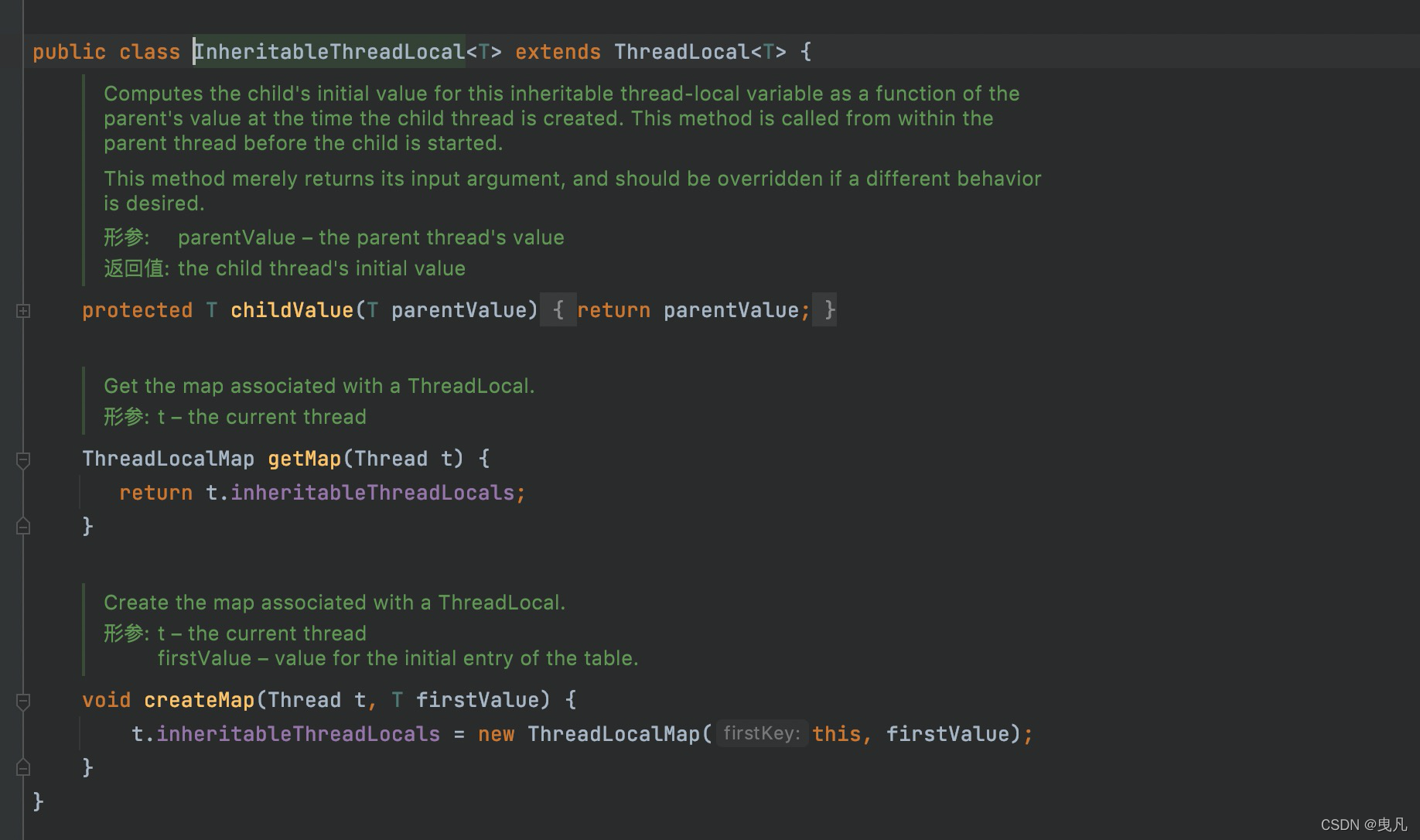Collapse the getMap method via gutter fold marker
Screen dimensions: 1420x840
click(23, 460)
